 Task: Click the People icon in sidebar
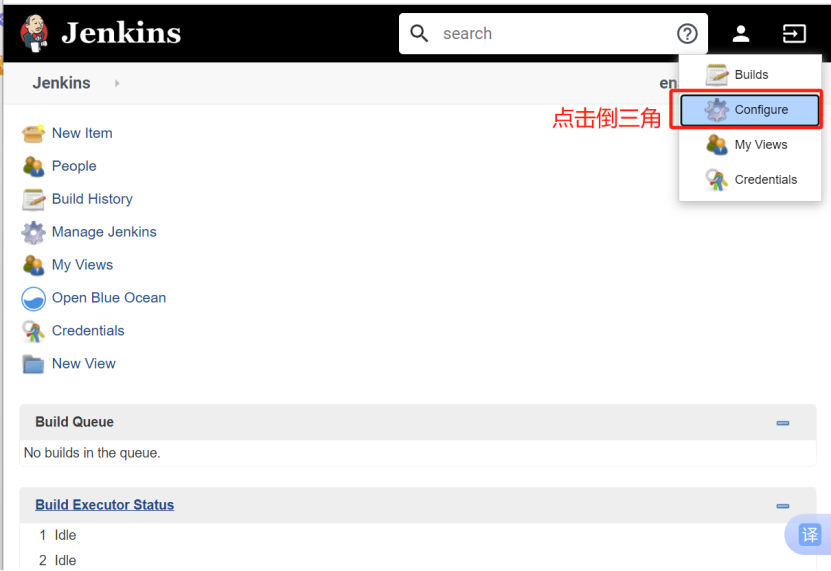[x=33, y=166]
